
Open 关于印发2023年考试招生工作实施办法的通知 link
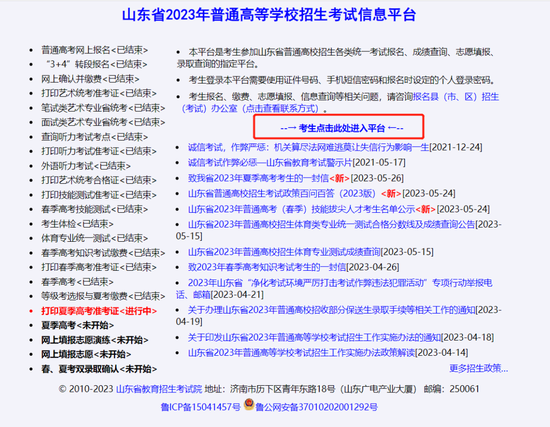pos(314,338)
